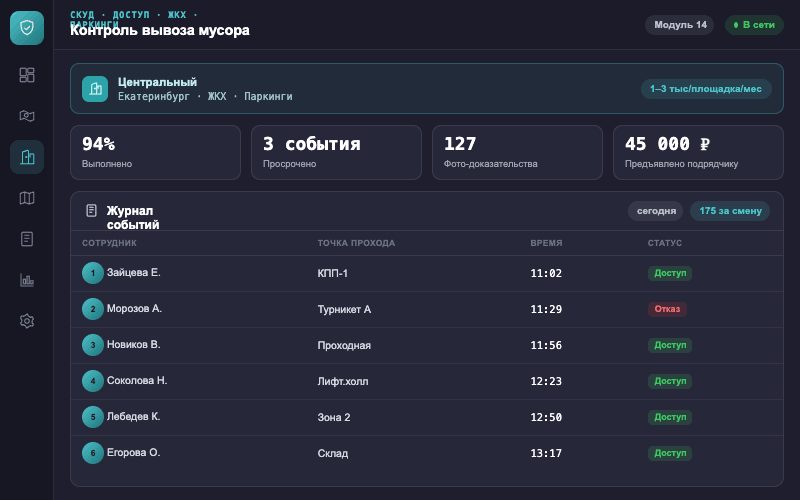The width and height of the screenshot is (800, 500).
Task: Click the Проходная access point cell
Action: pyautogui.click(x=344, y=345)
